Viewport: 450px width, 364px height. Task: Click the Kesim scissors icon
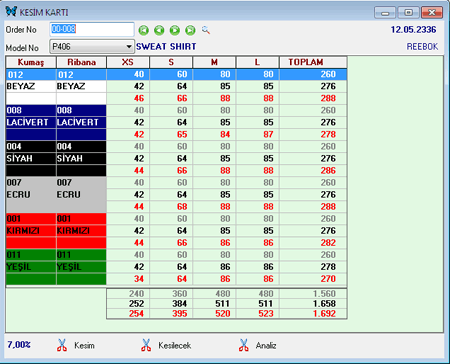62,345
